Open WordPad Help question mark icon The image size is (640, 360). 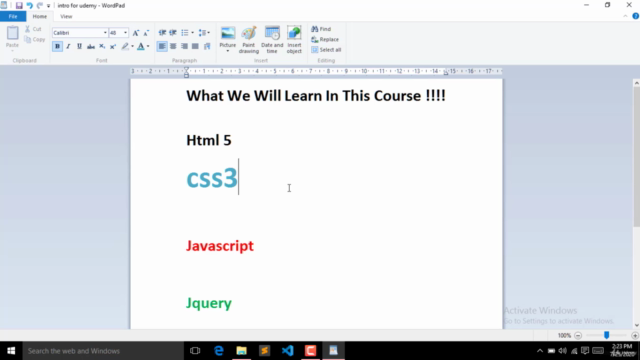tap(635, 16)
